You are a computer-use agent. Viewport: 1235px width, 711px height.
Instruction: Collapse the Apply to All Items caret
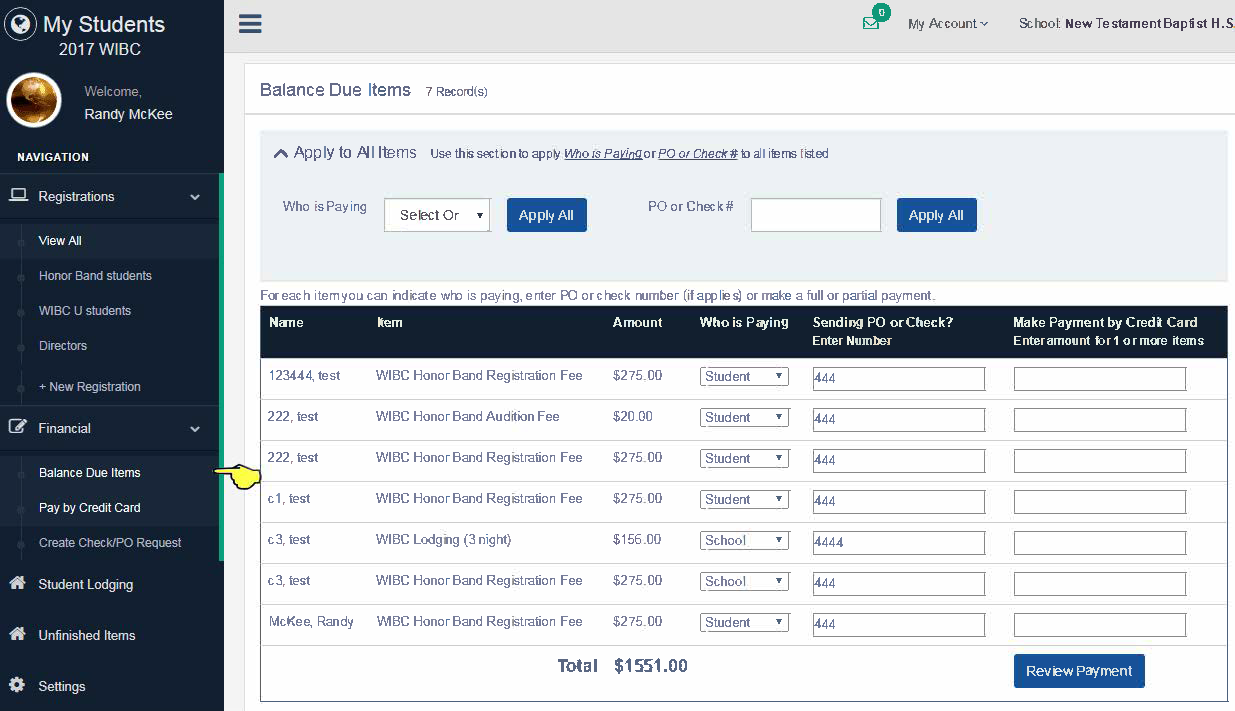click(x=280, y=154)
